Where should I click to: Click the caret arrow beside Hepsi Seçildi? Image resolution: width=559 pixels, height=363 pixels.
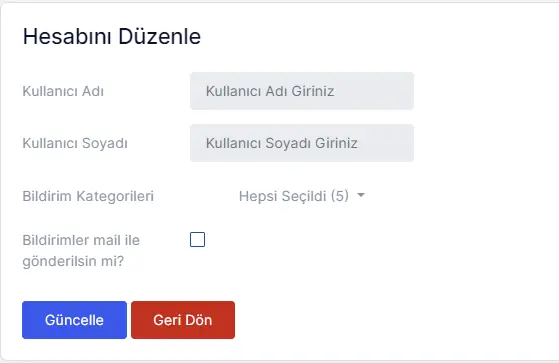(361, 195)
